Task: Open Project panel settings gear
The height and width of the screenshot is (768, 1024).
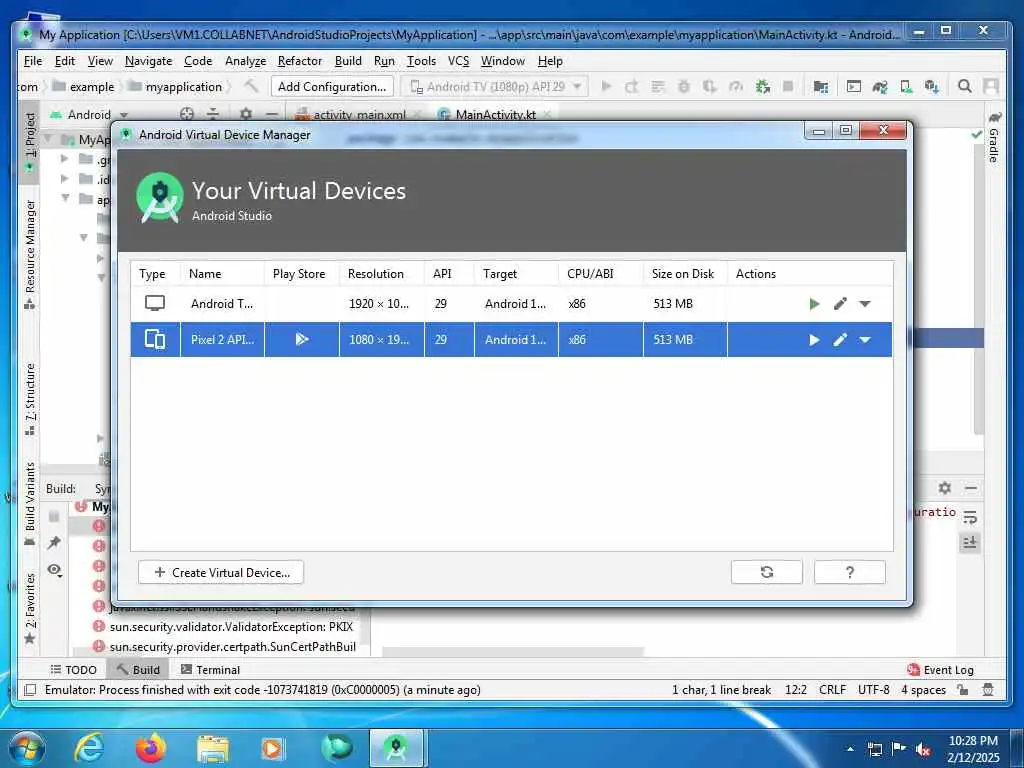Action: (246, 114)
